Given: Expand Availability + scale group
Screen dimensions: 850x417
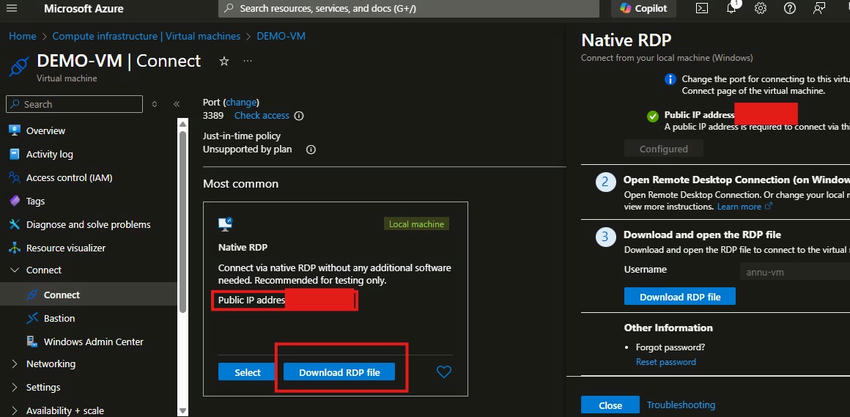Looking at the screenshot, I should (x=15, y=410).
